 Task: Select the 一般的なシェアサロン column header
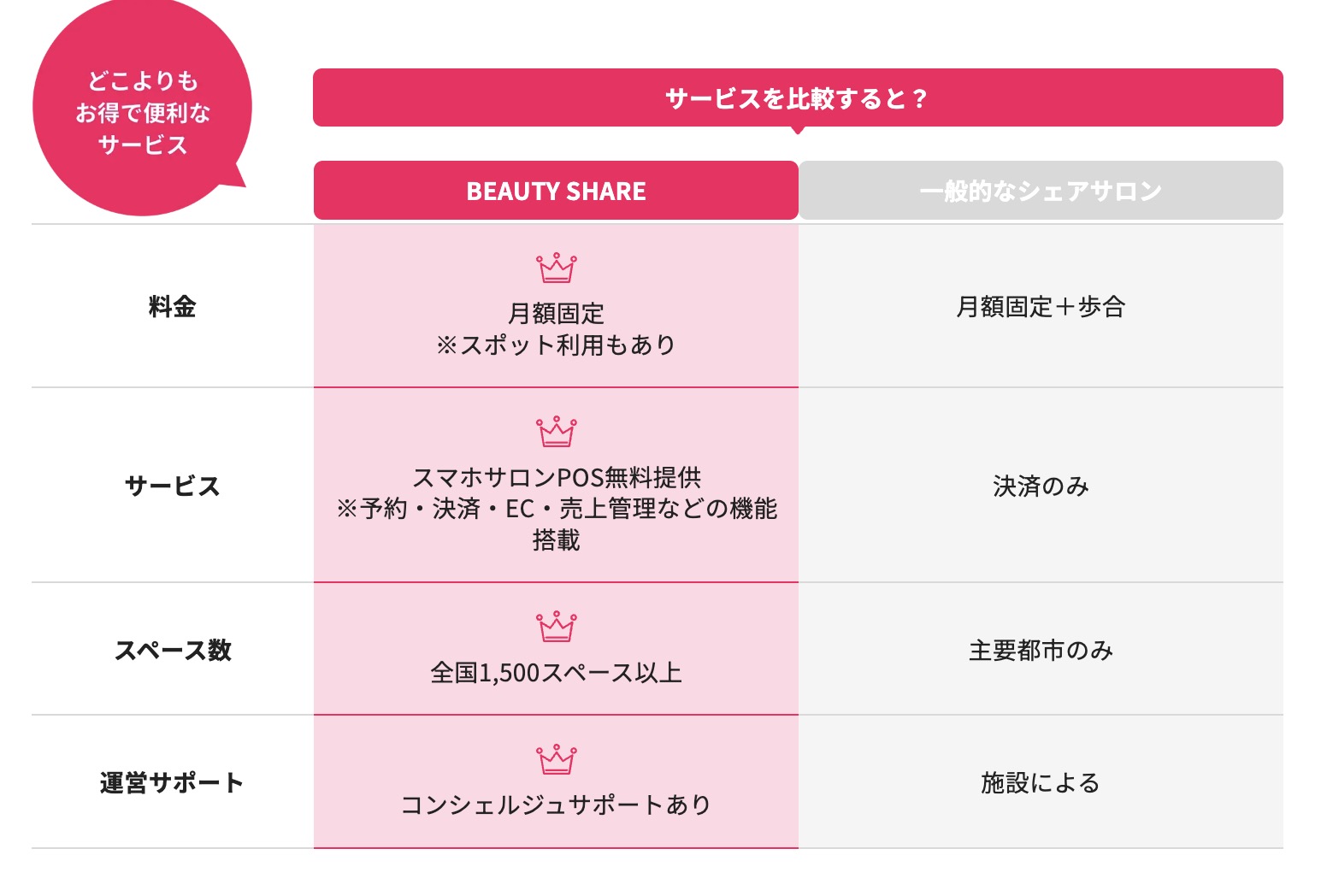pyautogui.click(x=1041, y=191)
